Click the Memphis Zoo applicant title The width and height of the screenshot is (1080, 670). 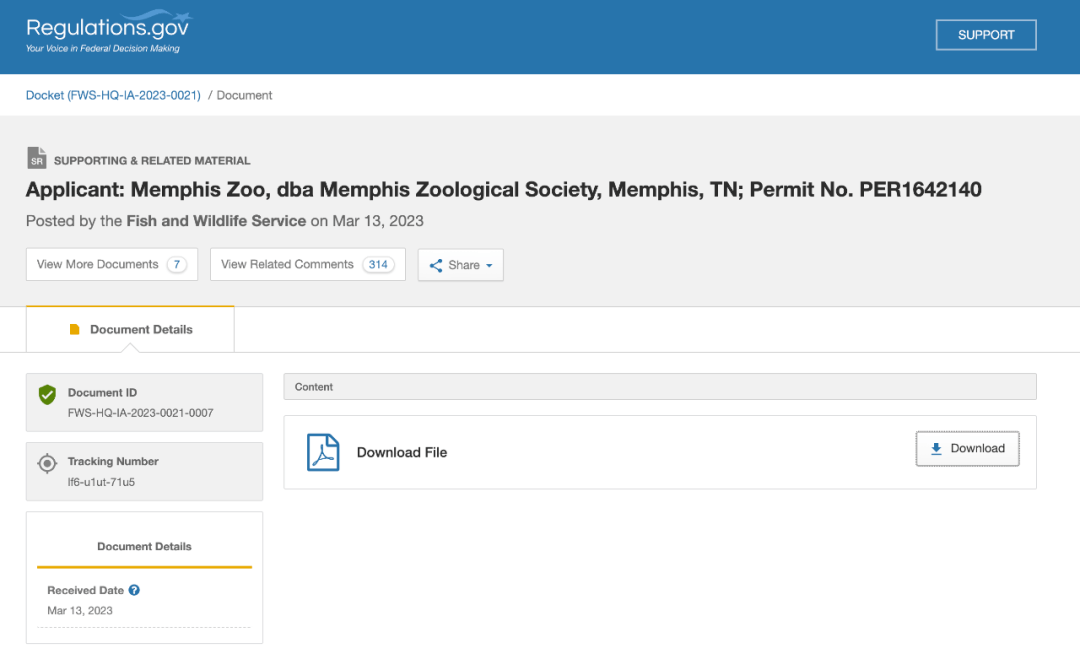[x=503, y=189]
